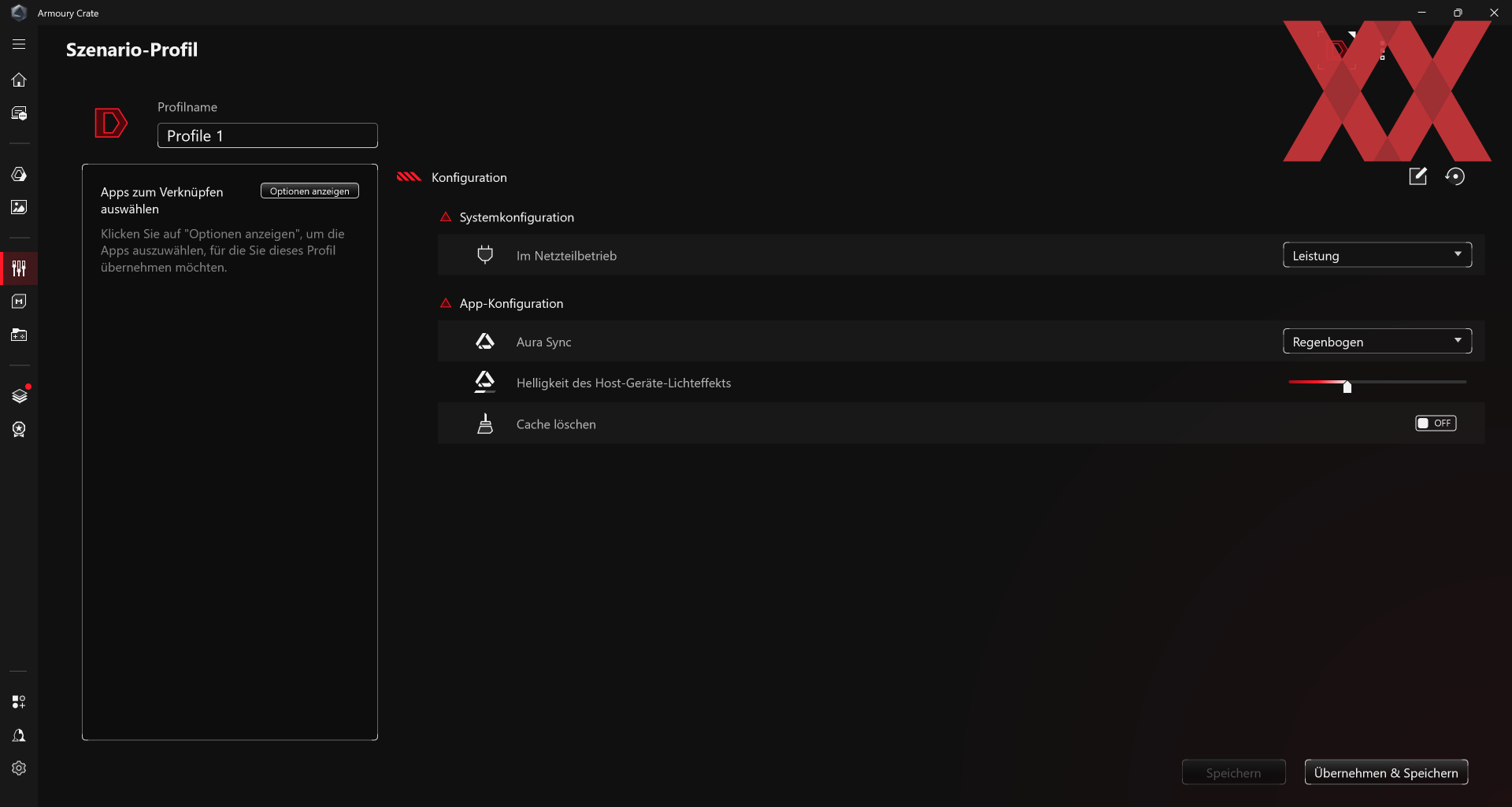This screenshot has height=807, width=1512.
Task: Click Übernehmen & Speichern button
Action: pos(1386,772)
